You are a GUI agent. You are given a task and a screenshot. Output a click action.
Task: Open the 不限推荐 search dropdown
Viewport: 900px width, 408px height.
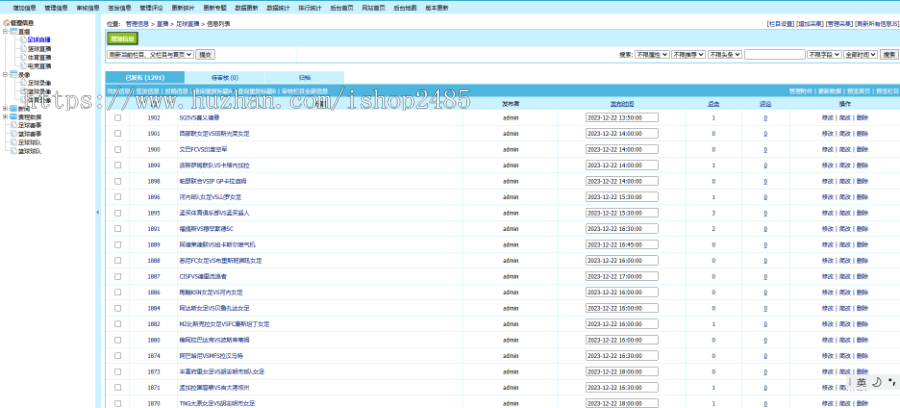coord(688,55)
